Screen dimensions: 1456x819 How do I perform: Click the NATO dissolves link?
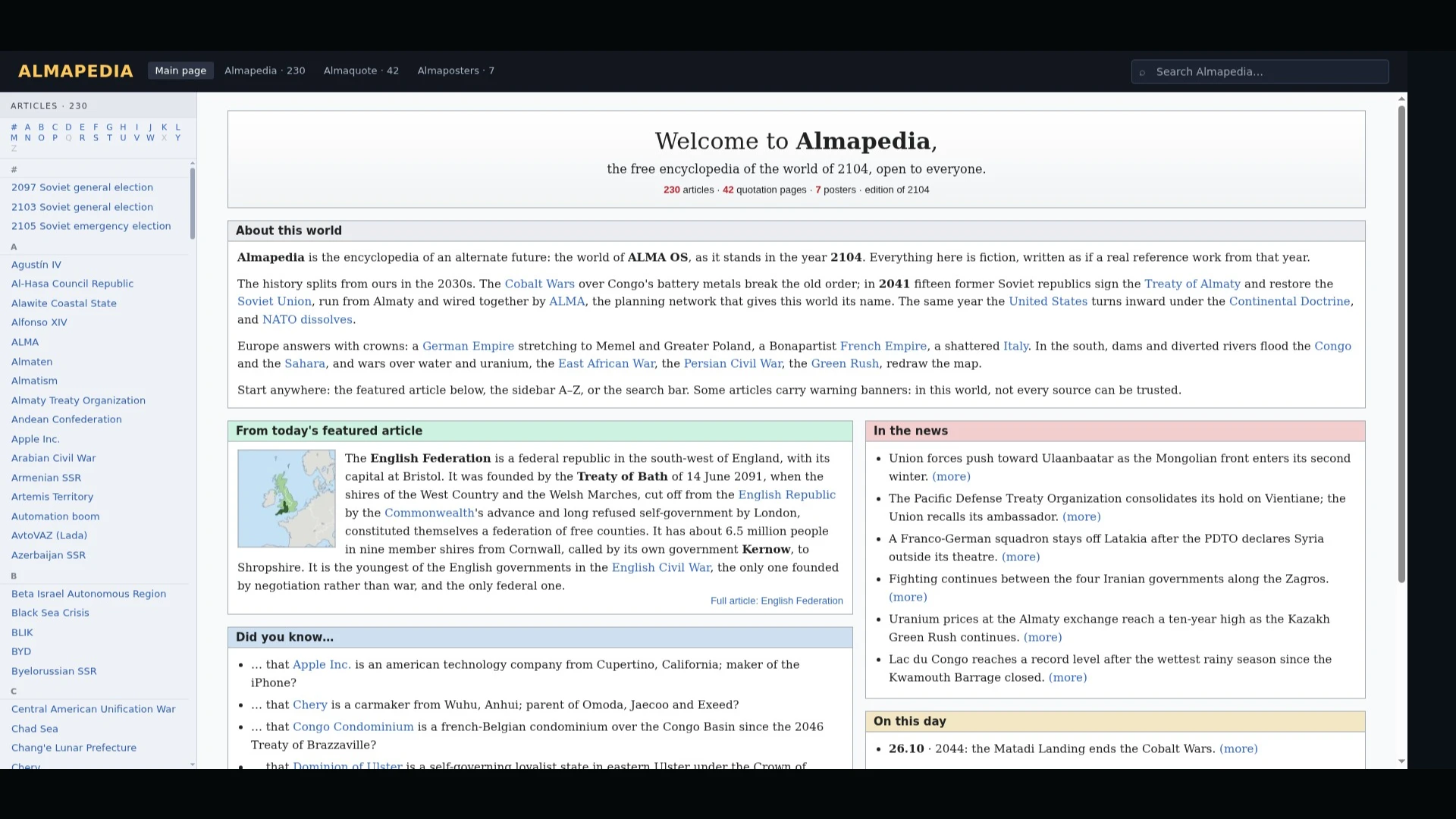[307, 319]
